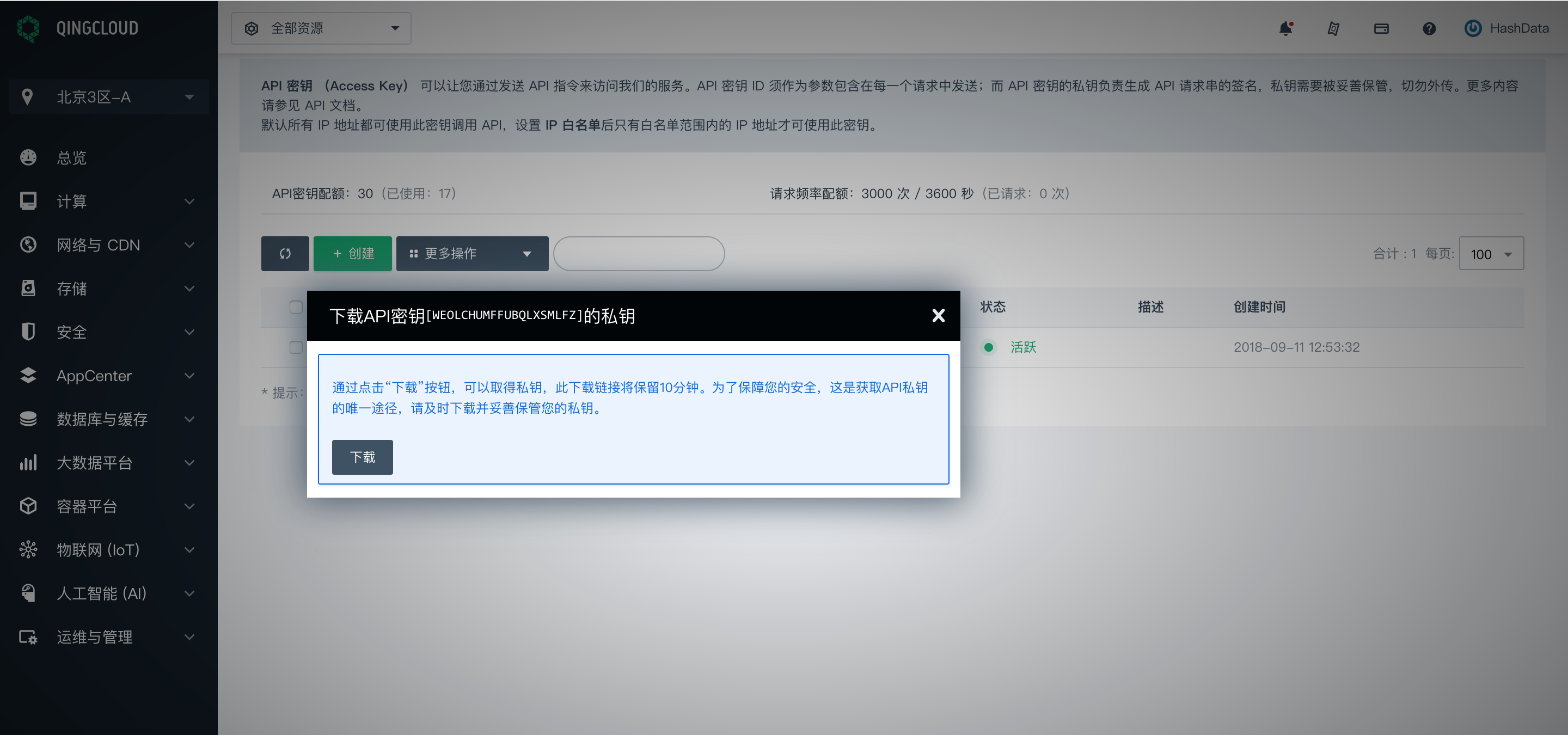Expand the 数据库与缓存 chevron
The height and width of the screenshot is (735, 1568).
pyautogui.click(x=189, y=419)
